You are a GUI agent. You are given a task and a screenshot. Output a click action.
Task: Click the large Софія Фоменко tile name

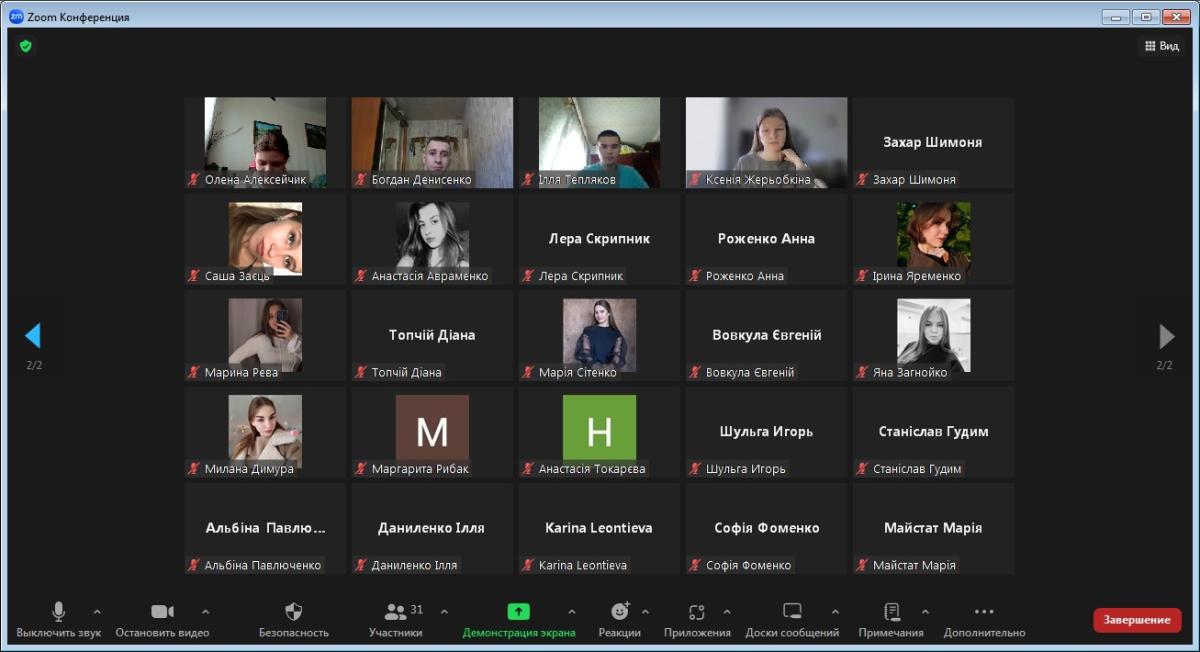click(x=766, y=528)
